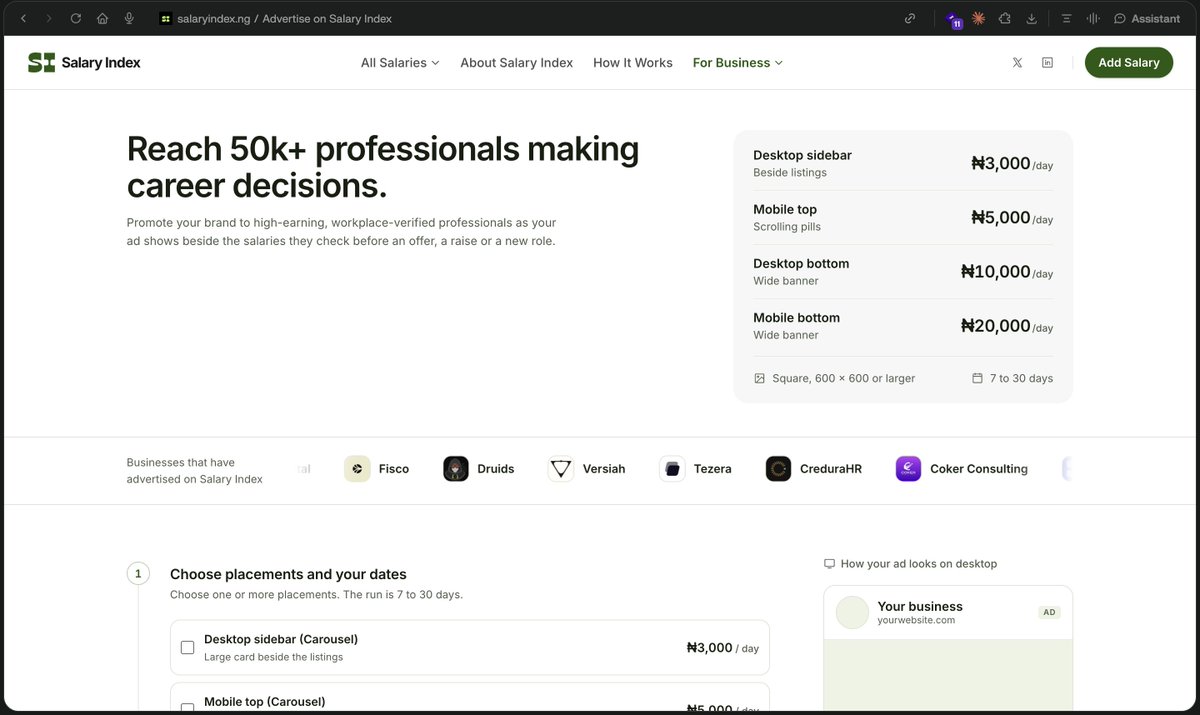This screenshot has height=715, width=1200.
Task: Click the monitor icon beside How your ad looks
Action: point(829,564)
